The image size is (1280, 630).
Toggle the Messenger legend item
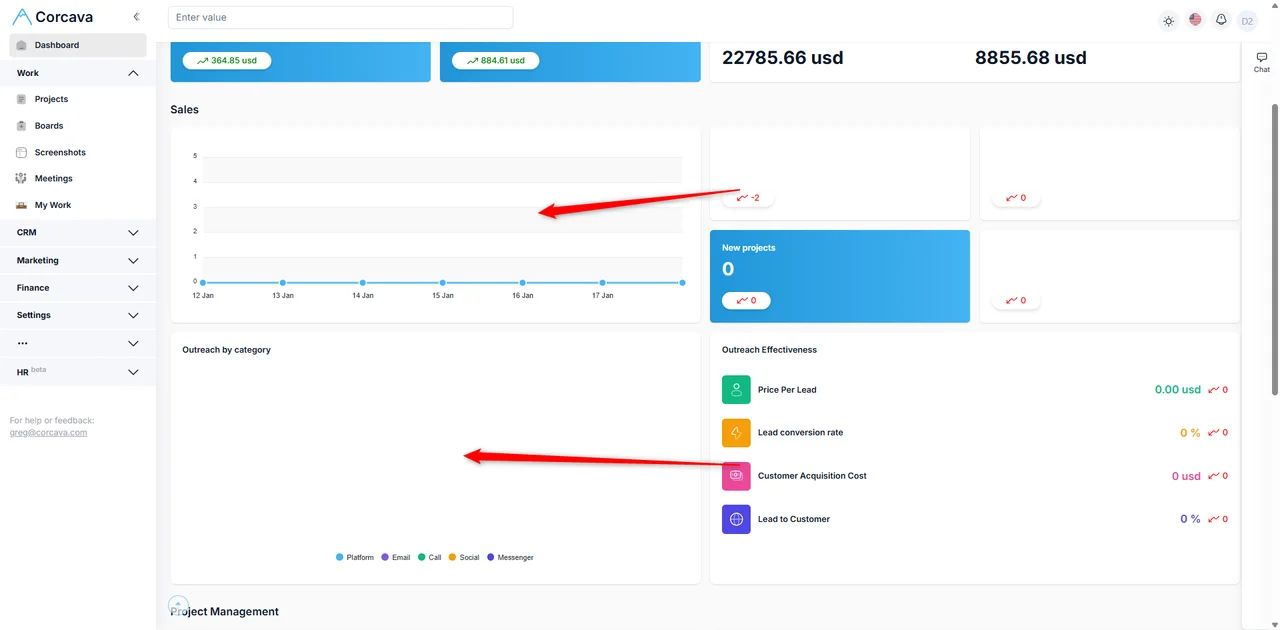tap(510, 557)
